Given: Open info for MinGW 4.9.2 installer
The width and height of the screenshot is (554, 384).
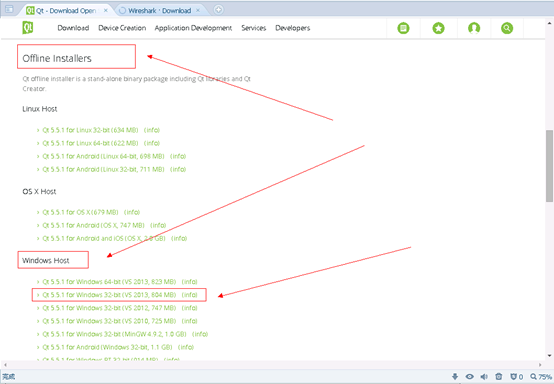Looking at the screenshot, I should (x=200, y=334).
